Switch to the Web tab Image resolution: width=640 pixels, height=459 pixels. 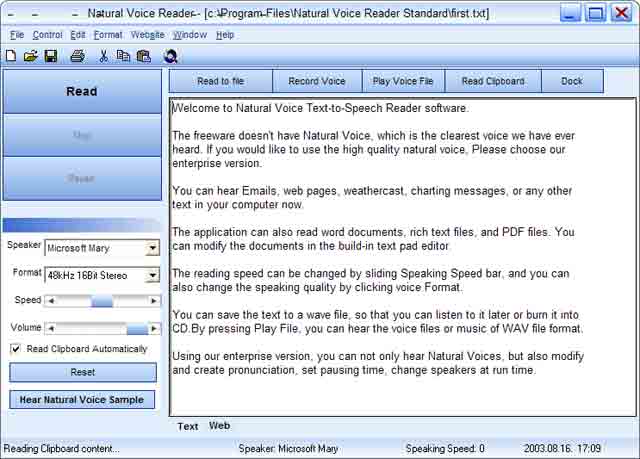coord(220,426)
